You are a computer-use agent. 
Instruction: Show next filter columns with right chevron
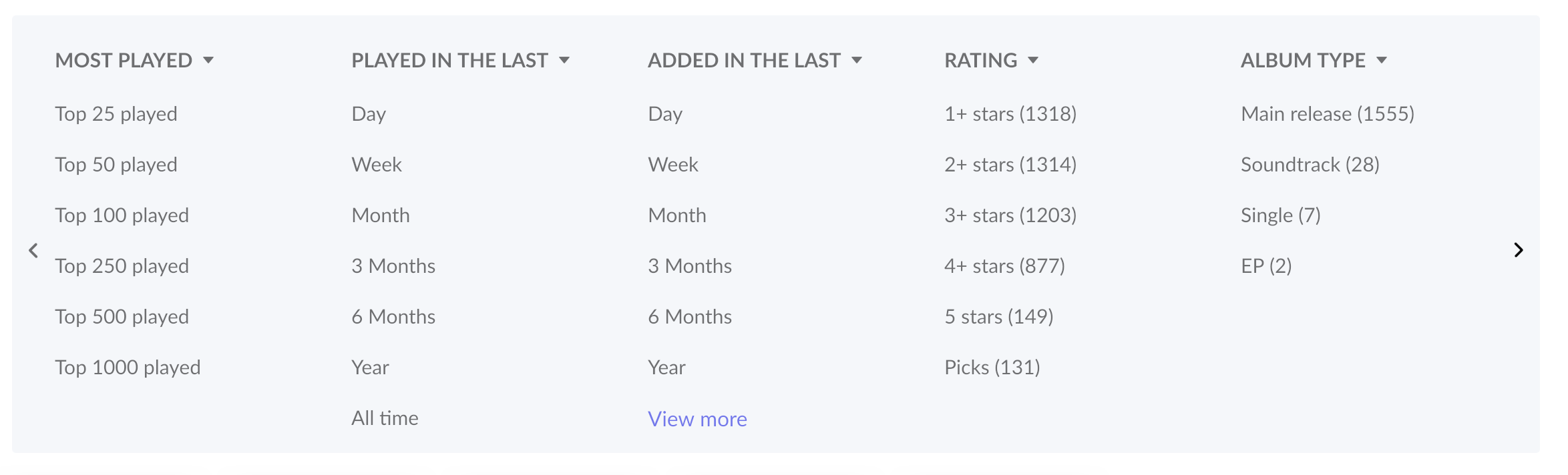[1519, 250]
